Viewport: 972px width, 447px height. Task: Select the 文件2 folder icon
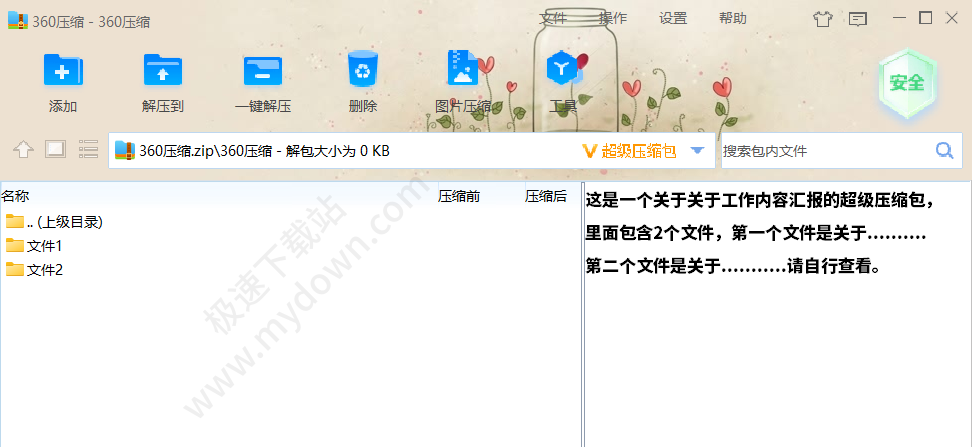(x=15, y=269)
